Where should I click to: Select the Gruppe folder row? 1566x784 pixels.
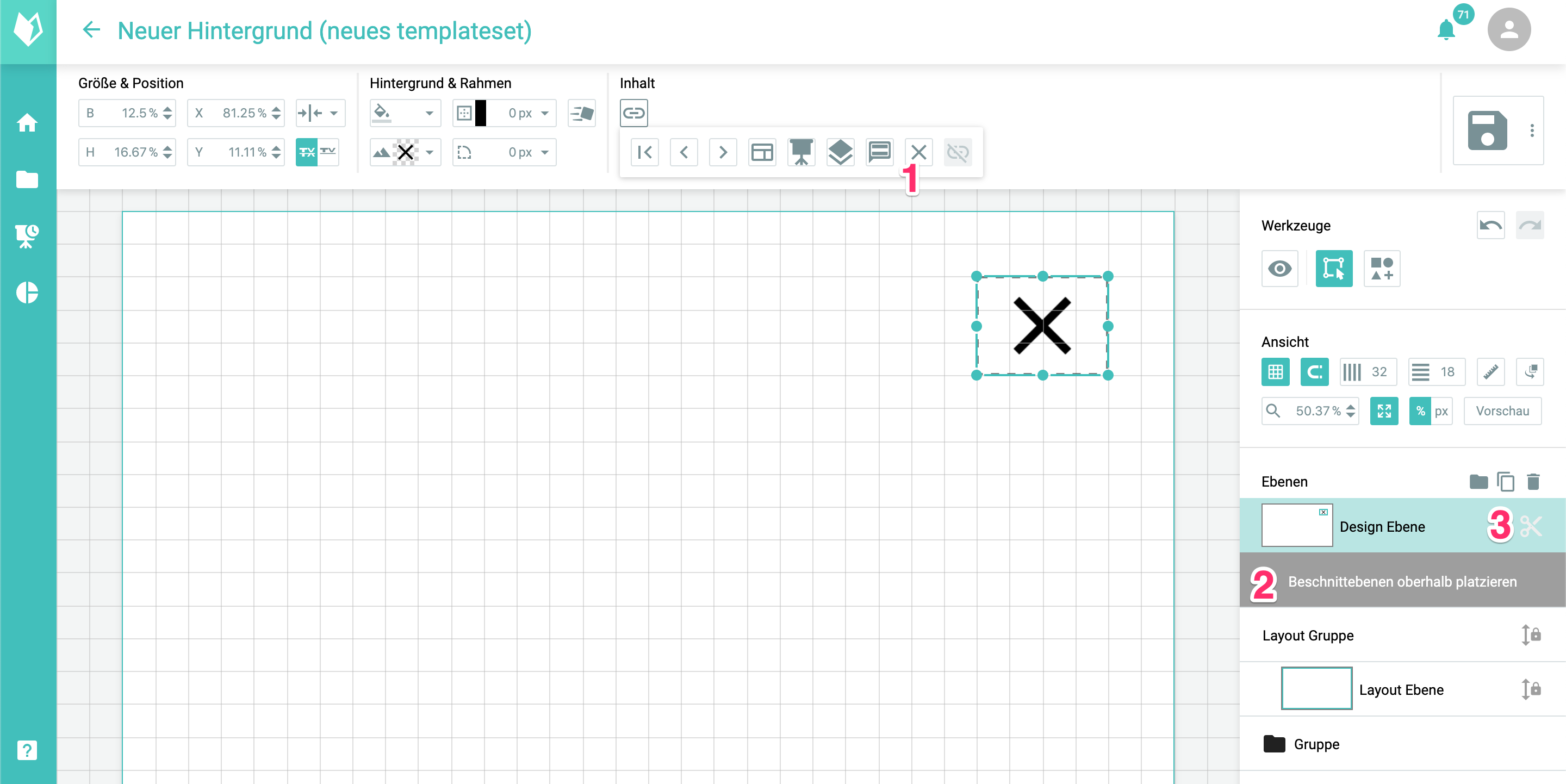[1402, 744]
